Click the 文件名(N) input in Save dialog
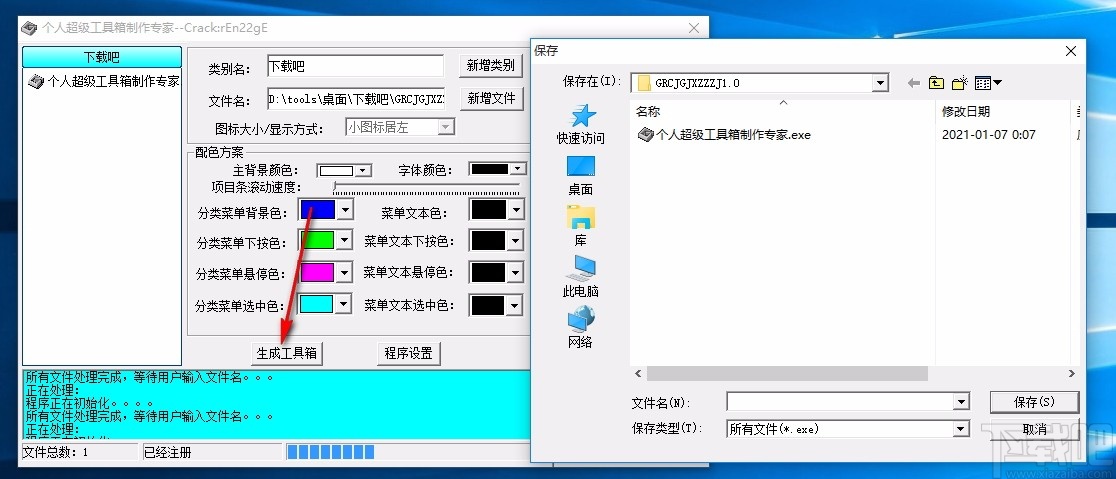Viewport: 1116px width, 479px height. coord(841,402)
